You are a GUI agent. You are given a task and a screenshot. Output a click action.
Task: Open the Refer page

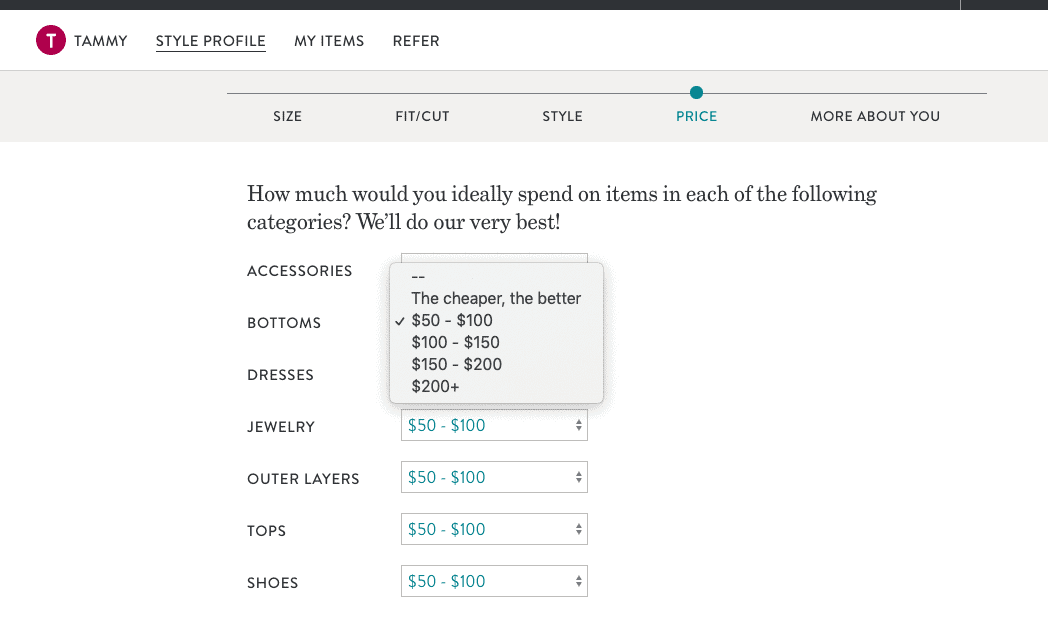(x=416, y=41)
